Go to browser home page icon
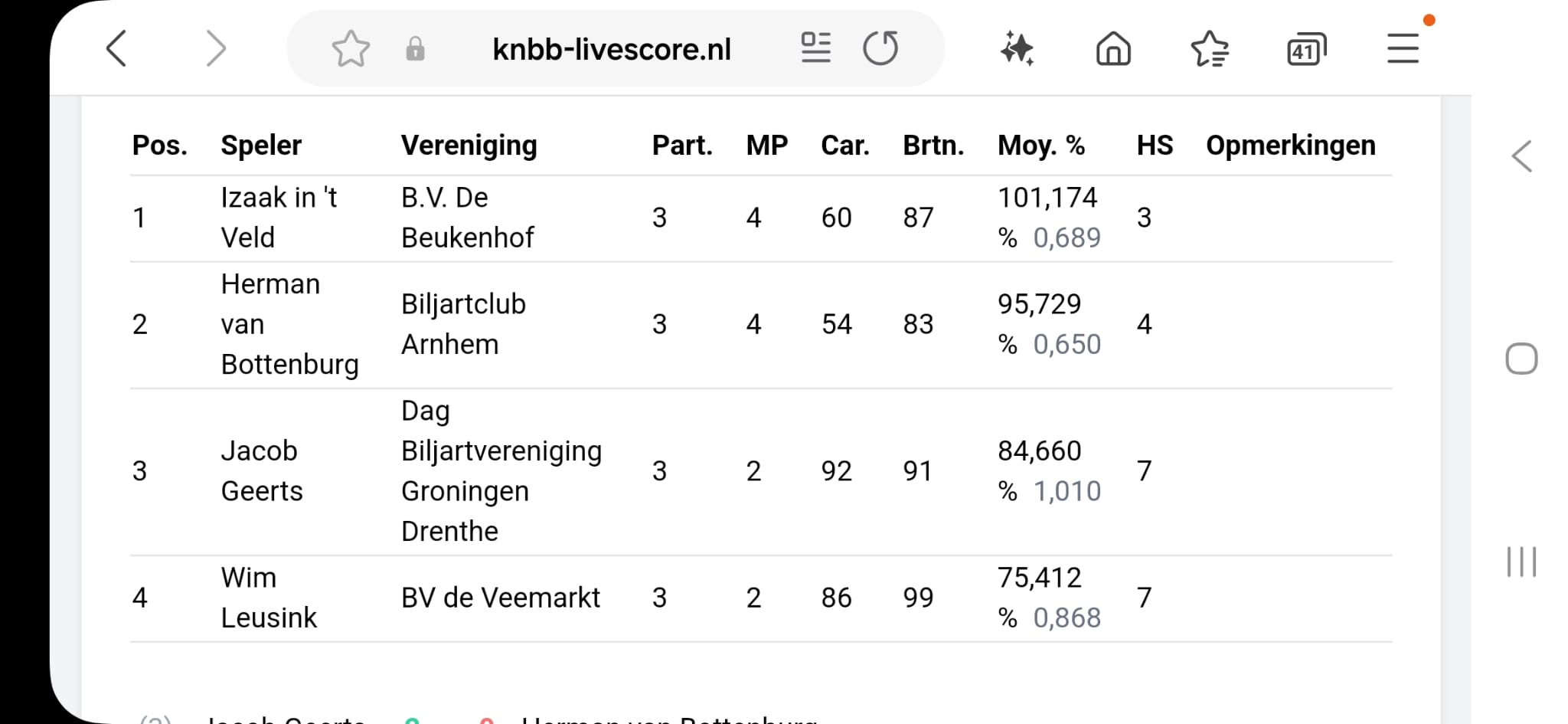1568x724 pixels. point(1113,49)
